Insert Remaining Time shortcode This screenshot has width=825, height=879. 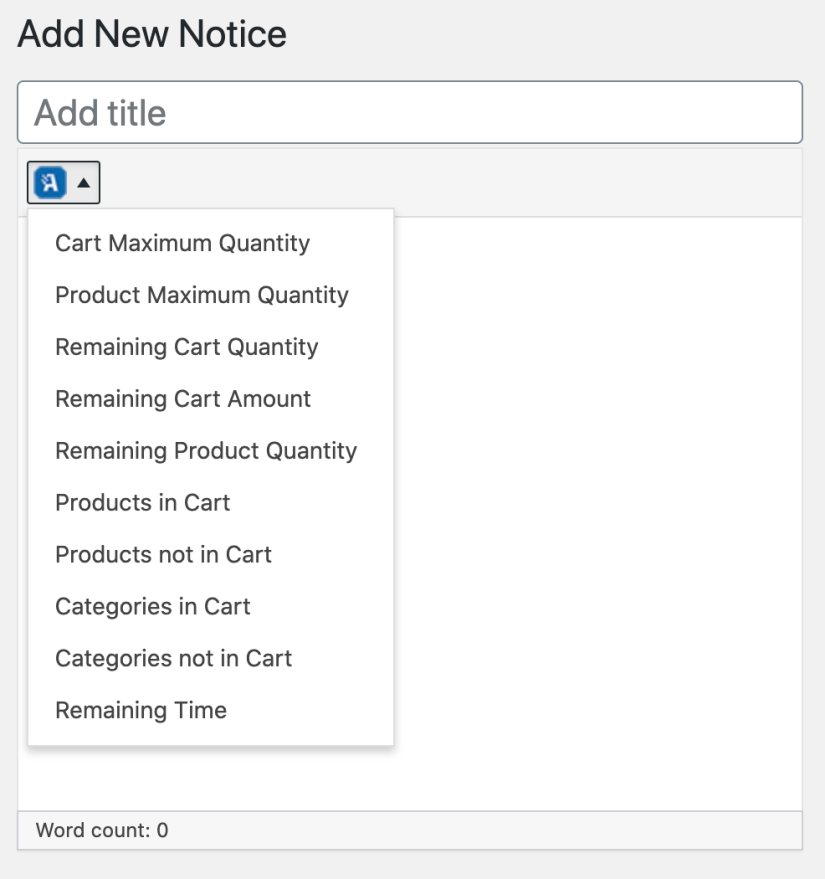(x=140, y=711)
